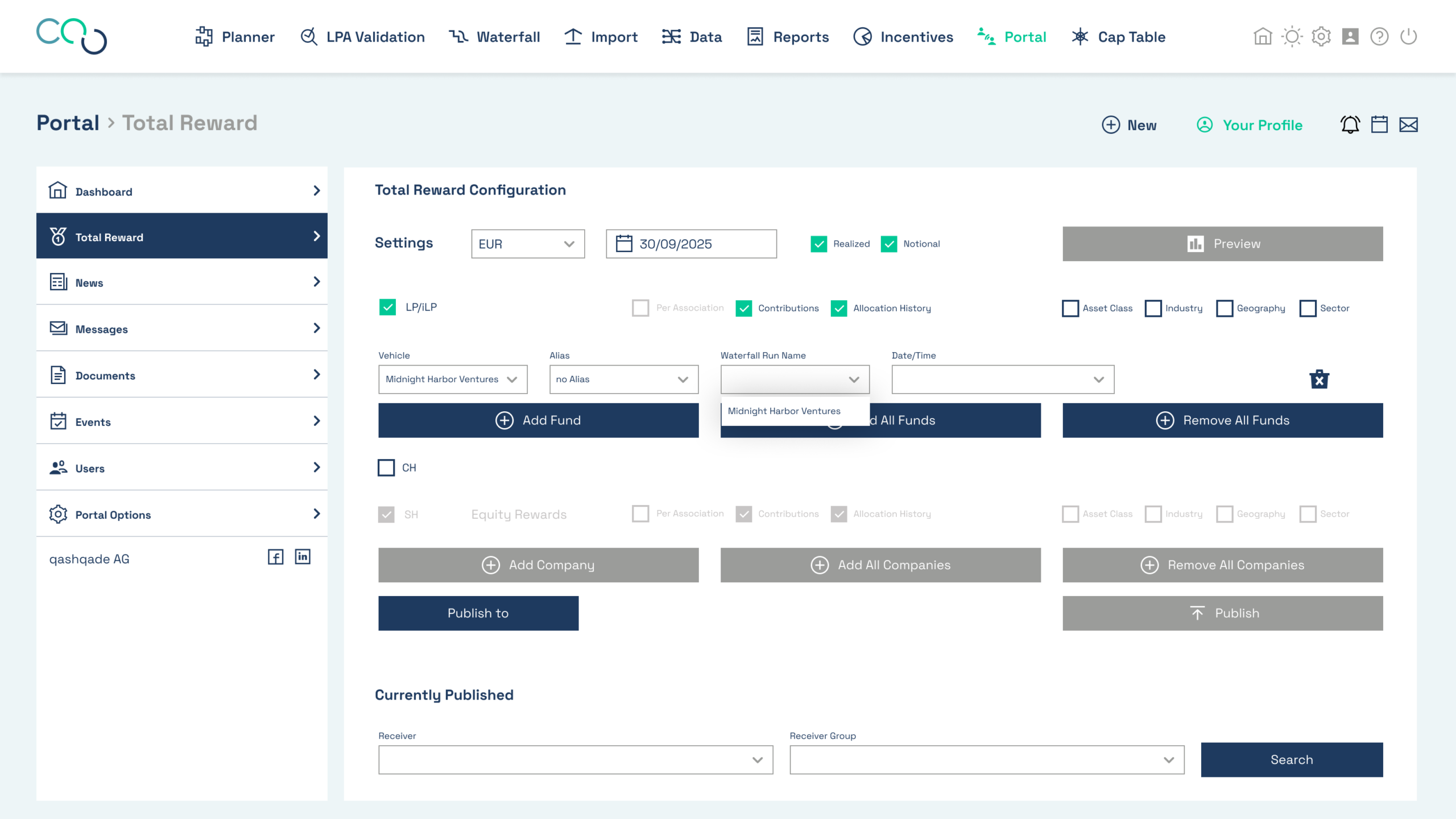Open the Cap Table menu
This screenshot has width=1456, height=819.
(x=1118, y=37)
